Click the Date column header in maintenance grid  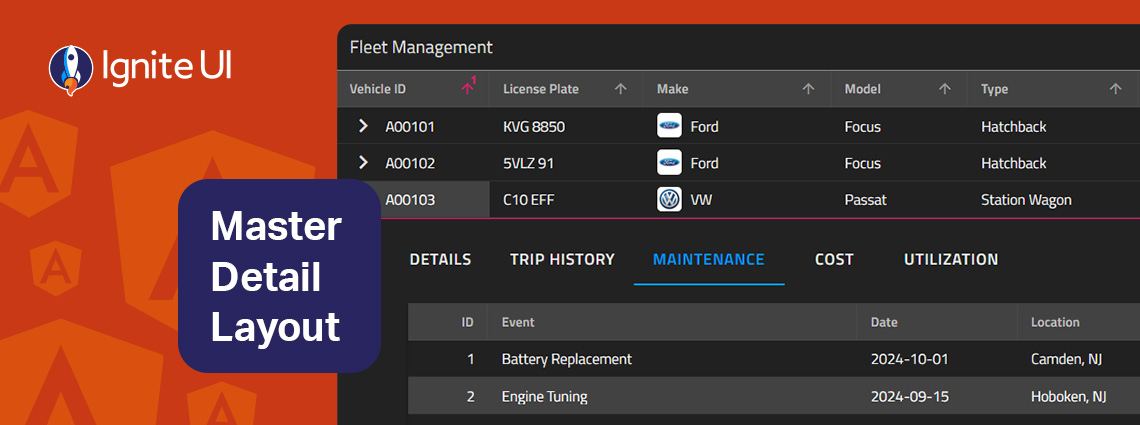click(937, 322)
